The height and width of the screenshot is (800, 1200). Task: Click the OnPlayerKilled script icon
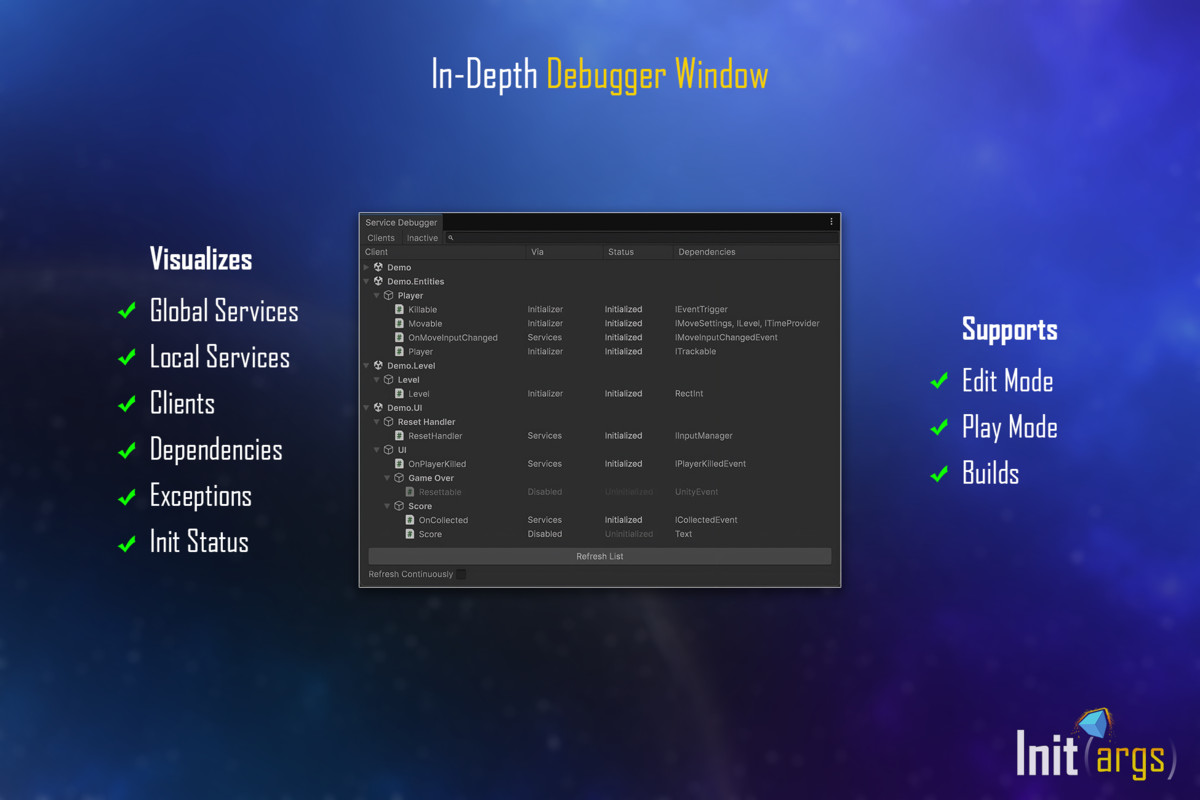400,463
